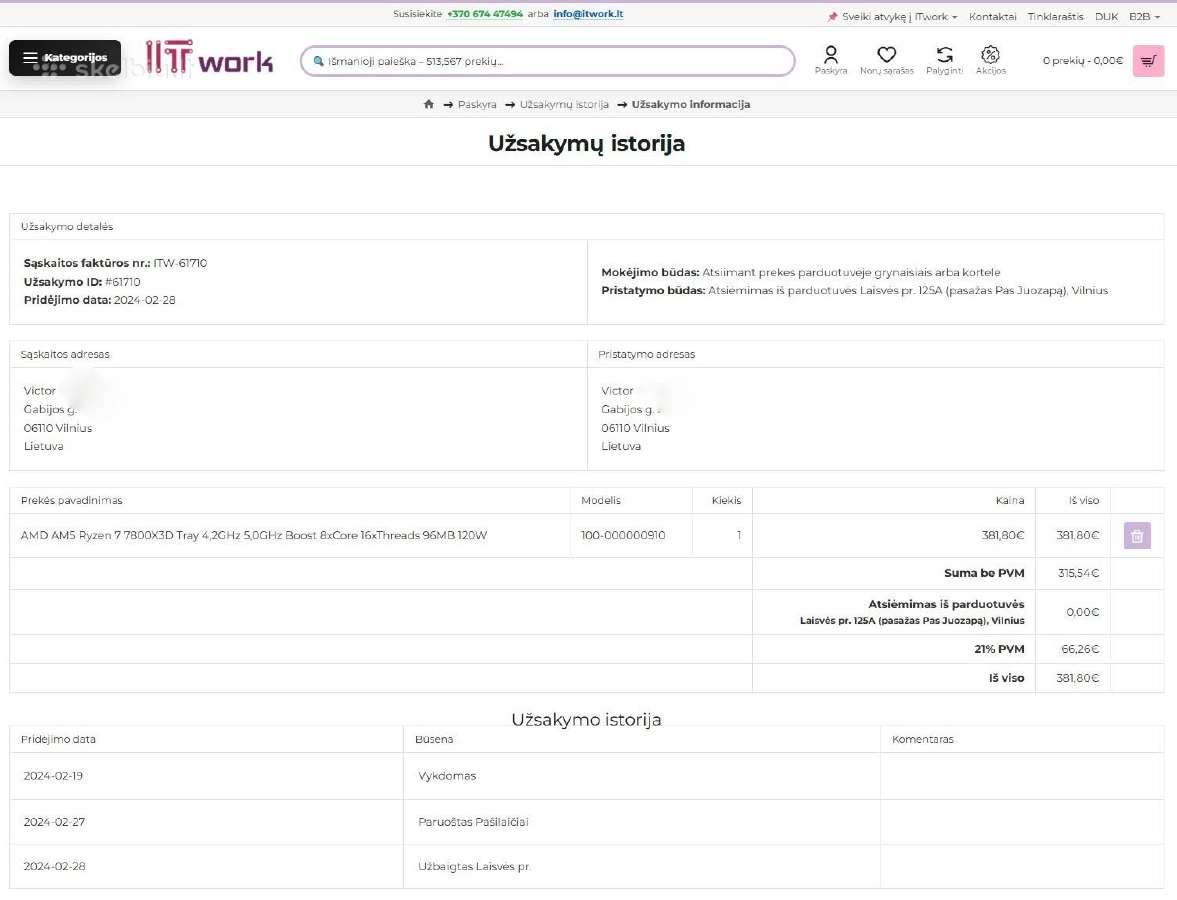Click the 'Sąskaitos adresas' panel header

(x=298, y=354)
